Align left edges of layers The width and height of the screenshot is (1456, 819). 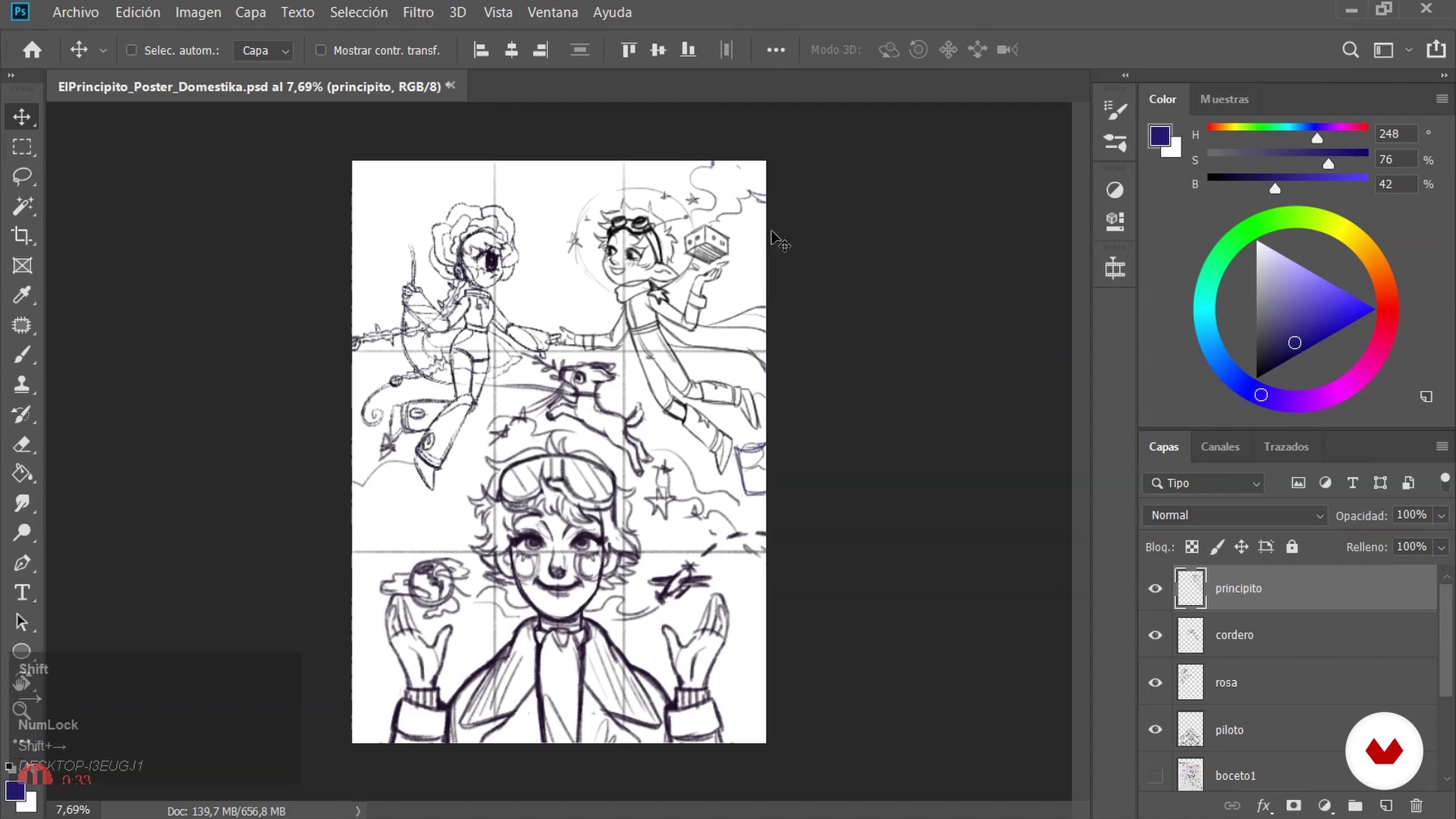point(481,50)
